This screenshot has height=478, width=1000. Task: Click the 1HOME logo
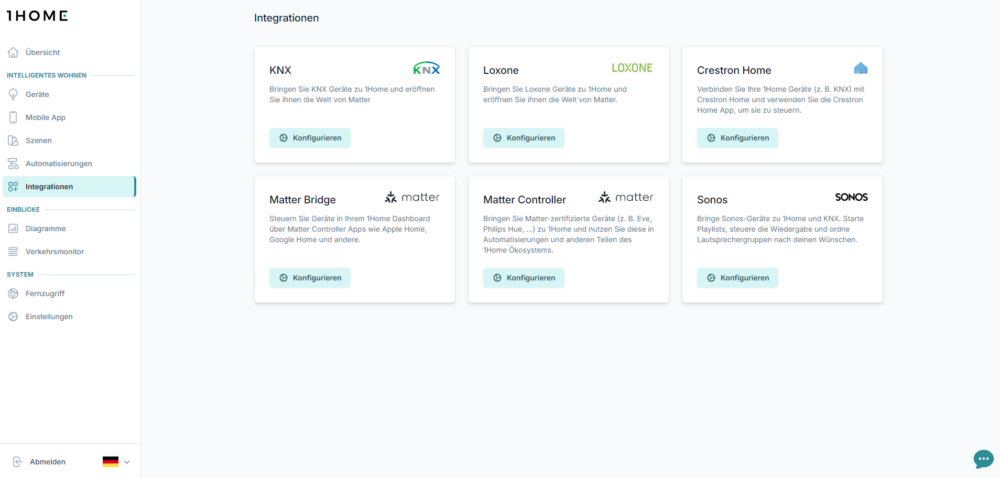point(37,16)
